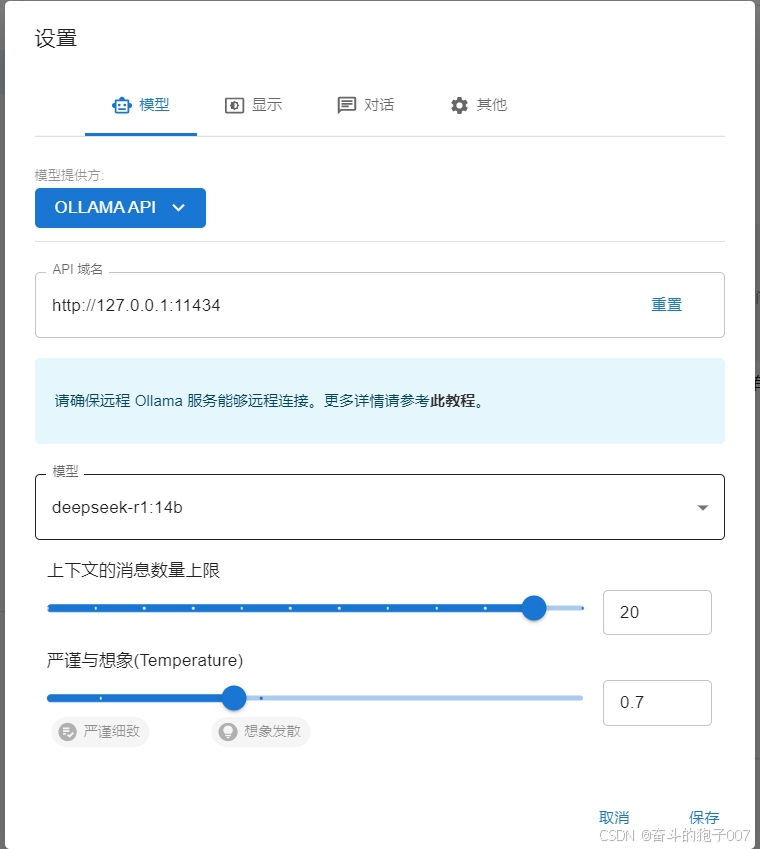760x849 pixels.
Task: Click the Temperature value field showing 0.7
Action: tap(657, 703)
